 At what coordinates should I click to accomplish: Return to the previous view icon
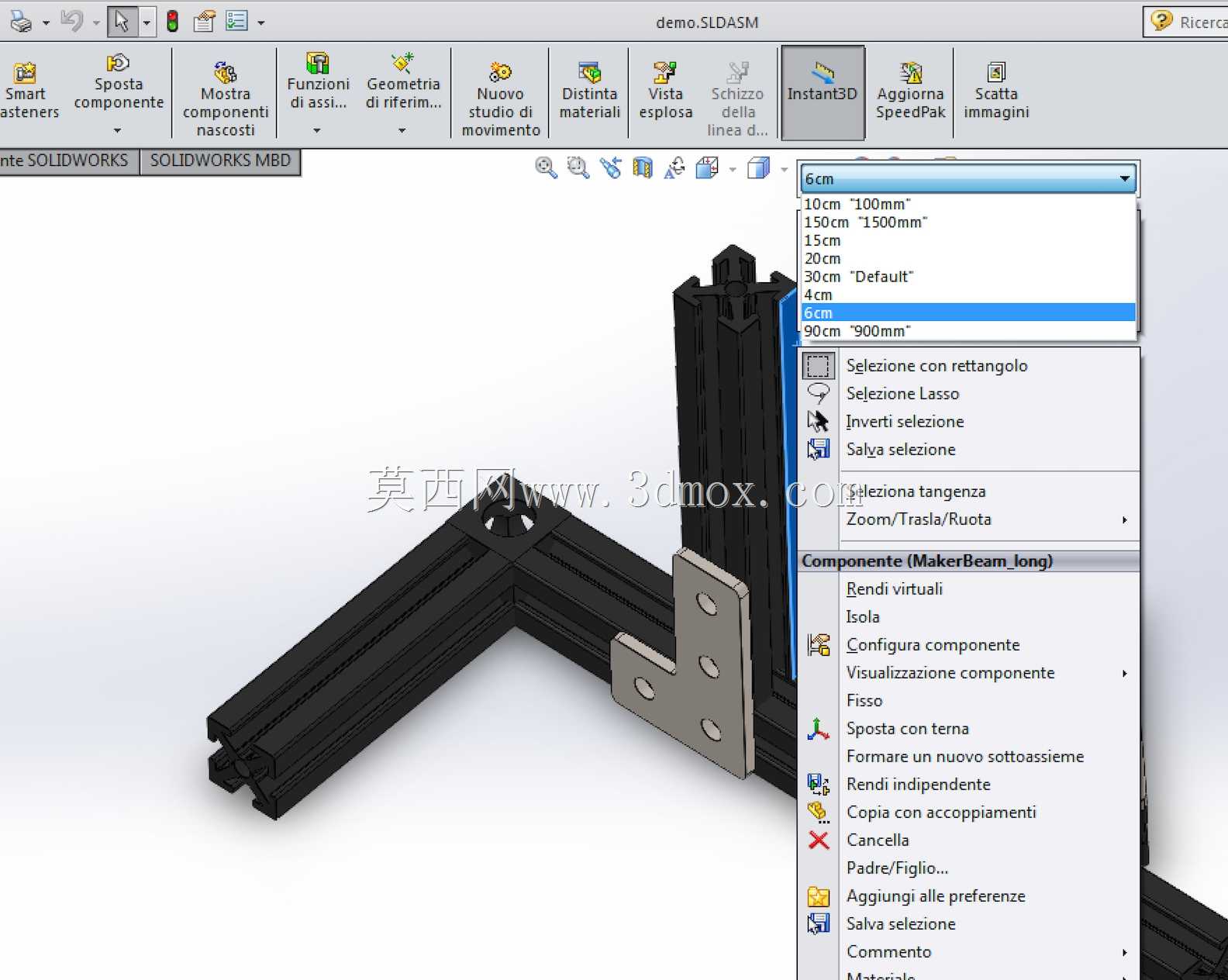click(610, 167)
